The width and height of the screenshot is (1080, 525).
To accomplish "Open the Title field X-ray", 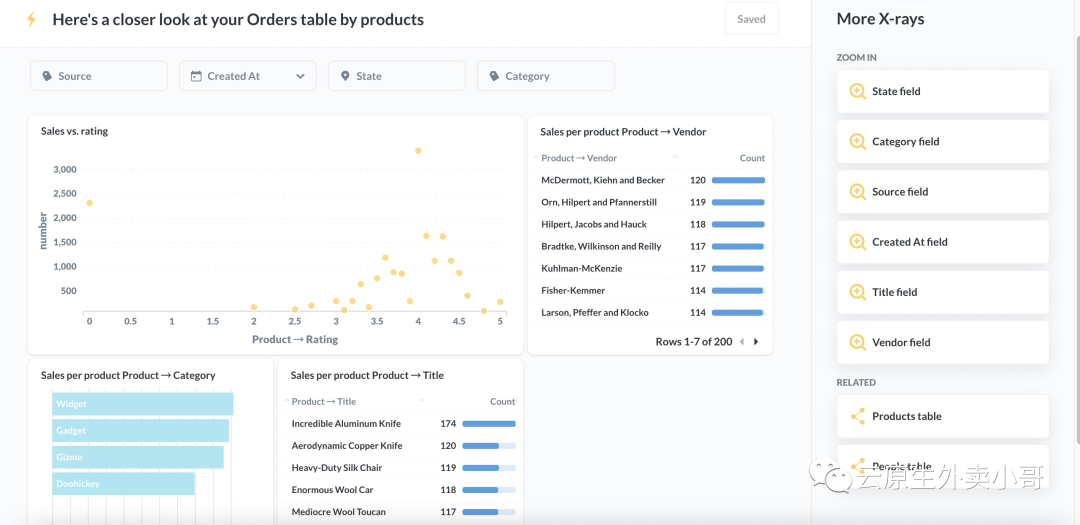I will (x=942, y=292).
